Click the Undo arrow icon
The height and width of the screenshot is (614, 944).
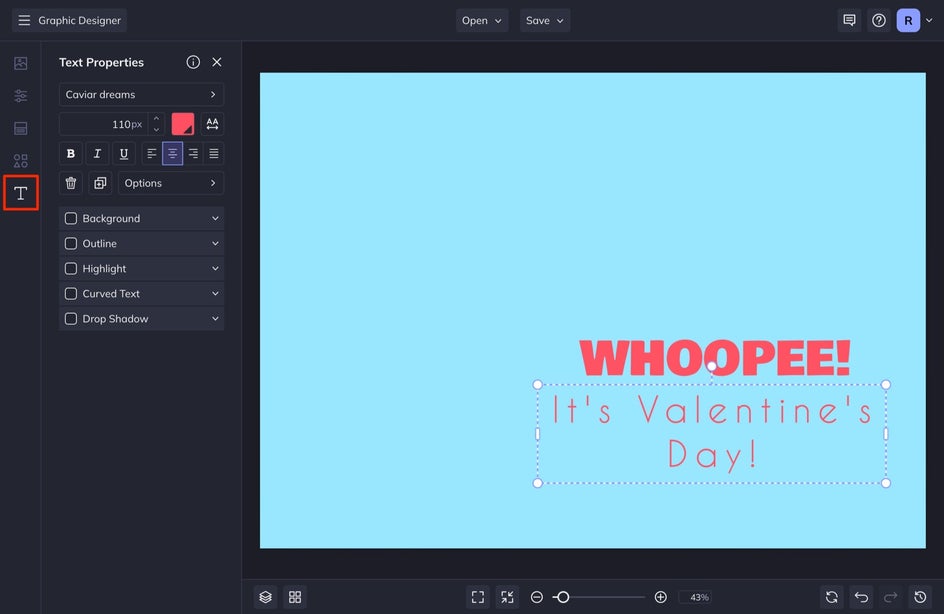click(861, 597)
